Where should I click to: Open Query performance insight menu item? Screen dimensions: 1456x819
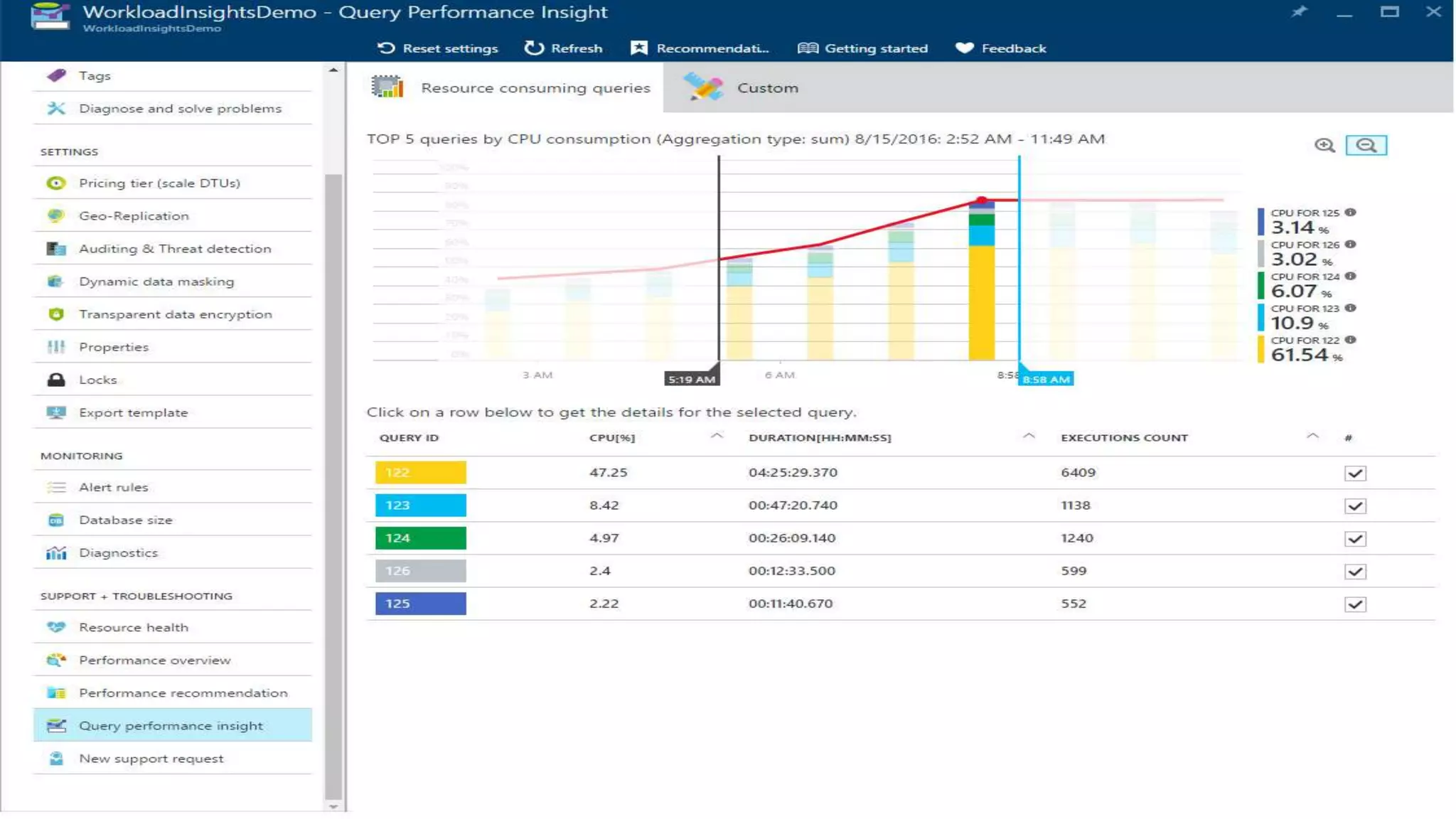tap(172, 725)
